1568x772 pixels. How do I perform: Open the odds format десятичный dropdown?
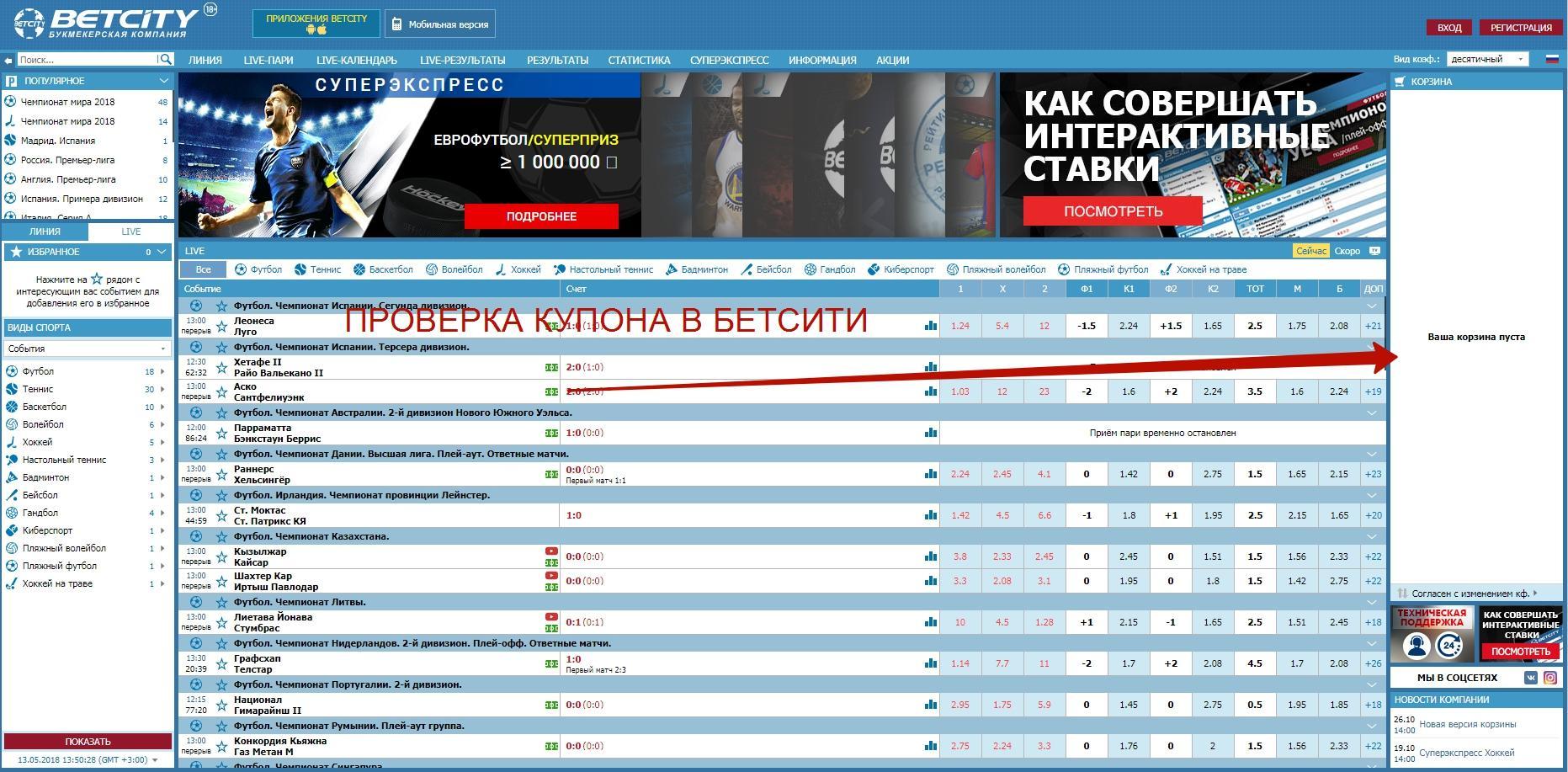point(1486,59)
